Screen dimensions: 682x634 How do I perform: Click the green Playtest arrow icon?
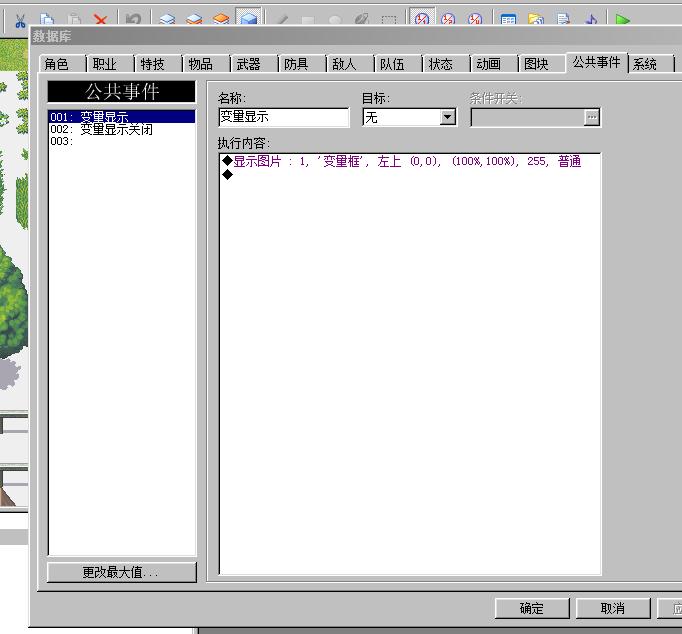pyautogui.click(x=623, y=20)
